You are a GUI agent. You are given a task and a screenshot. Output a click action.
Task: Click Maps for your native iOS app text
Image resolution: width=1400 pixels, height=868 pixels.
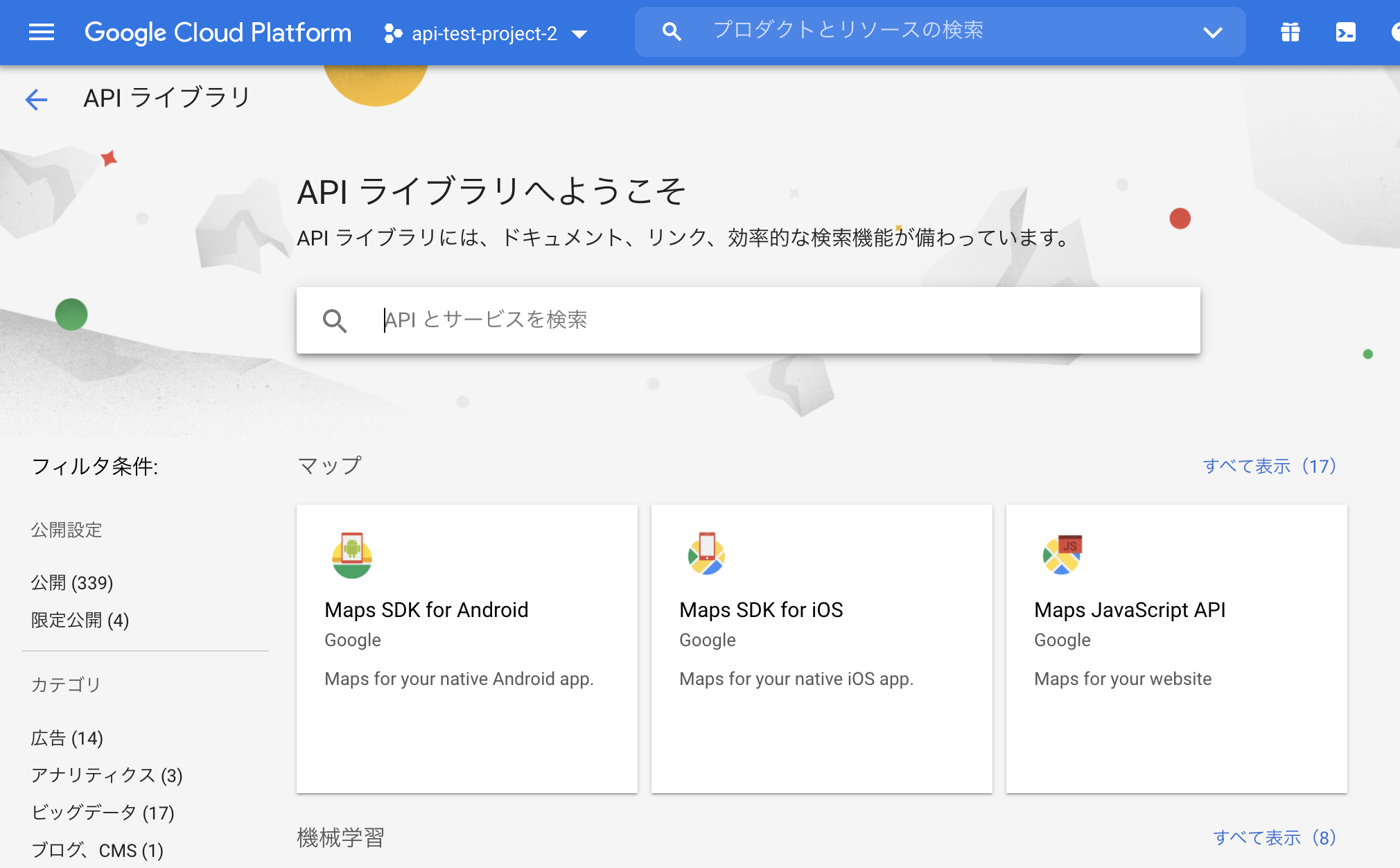pyautogui.click(x=796, y=679)
